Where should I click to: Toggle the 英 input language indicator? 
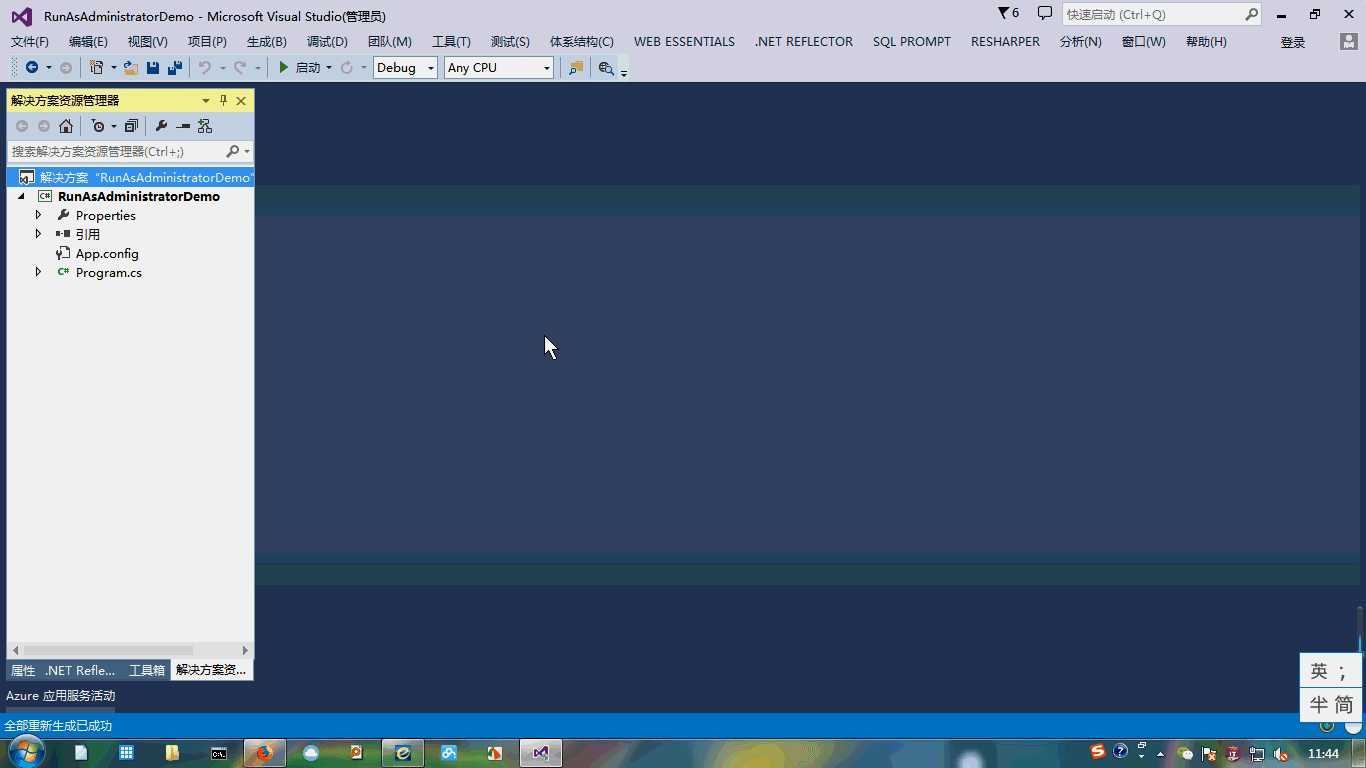point(1319,671)
